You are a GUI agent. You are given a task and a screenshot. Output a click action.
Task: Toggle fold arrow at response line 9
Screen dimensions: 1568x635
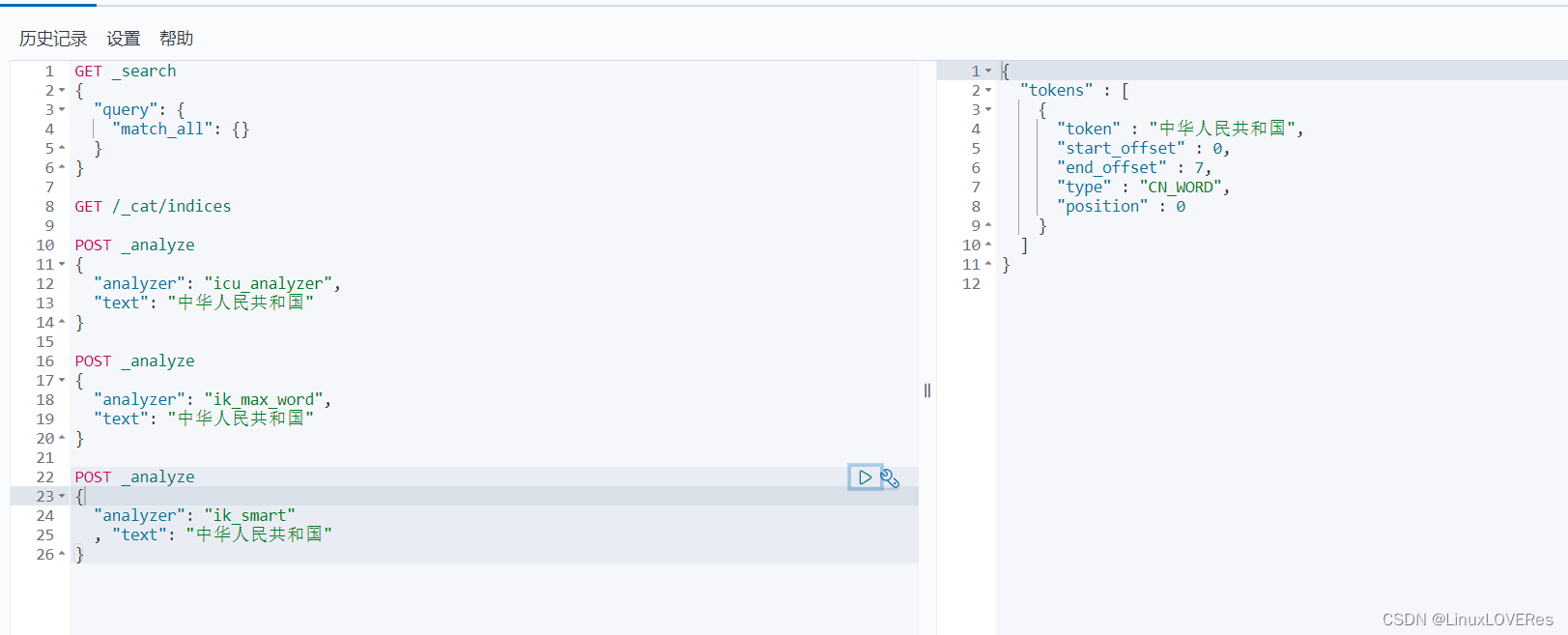(x=988, y=226)
